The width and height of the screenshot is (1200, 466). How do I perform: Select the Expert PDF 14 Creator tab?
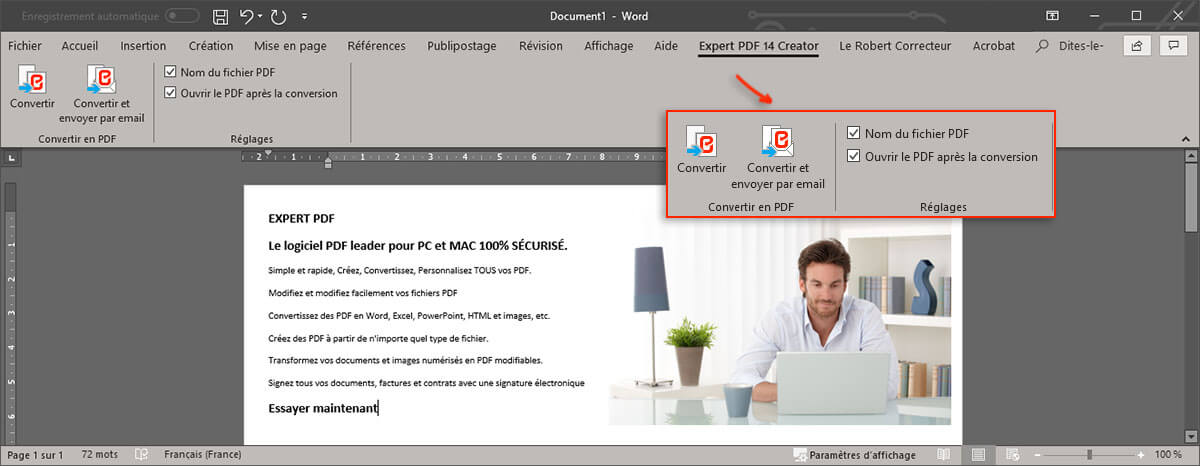pyautogui.click(x=758, y=46)
